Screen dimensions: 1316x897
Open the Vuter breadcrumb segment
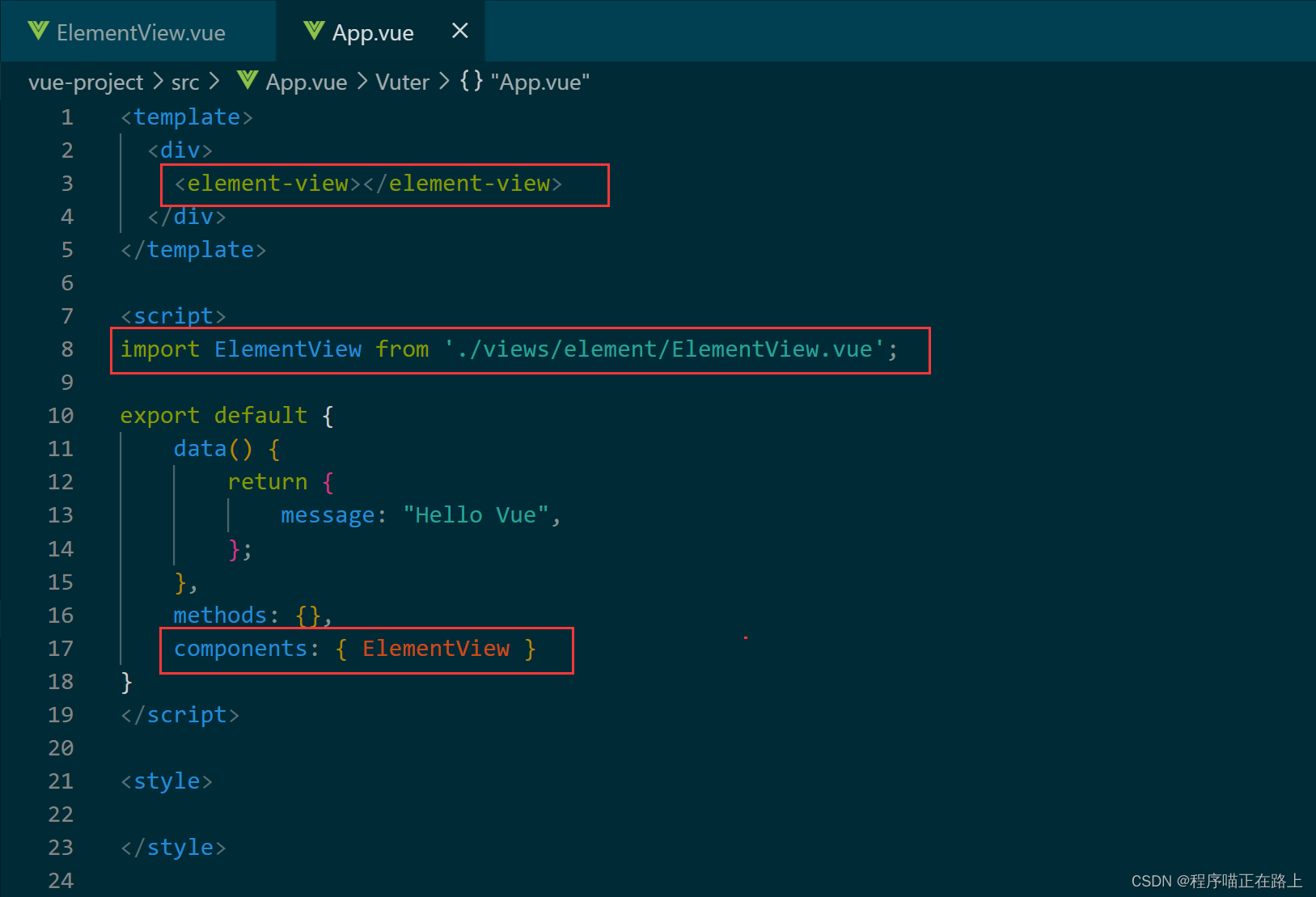[x=403, y=83]
